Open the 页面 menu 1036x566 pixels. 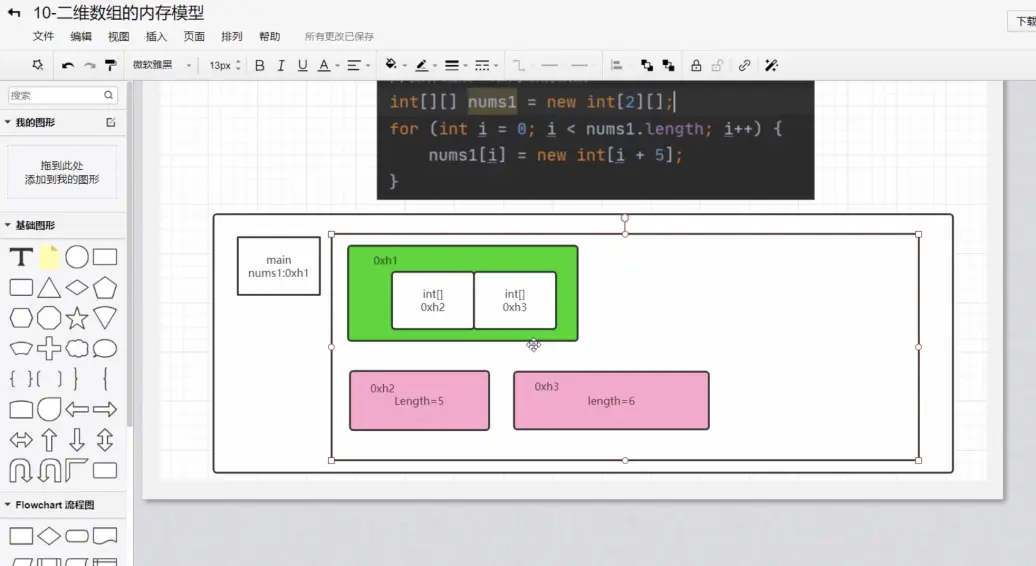point(194,36)
